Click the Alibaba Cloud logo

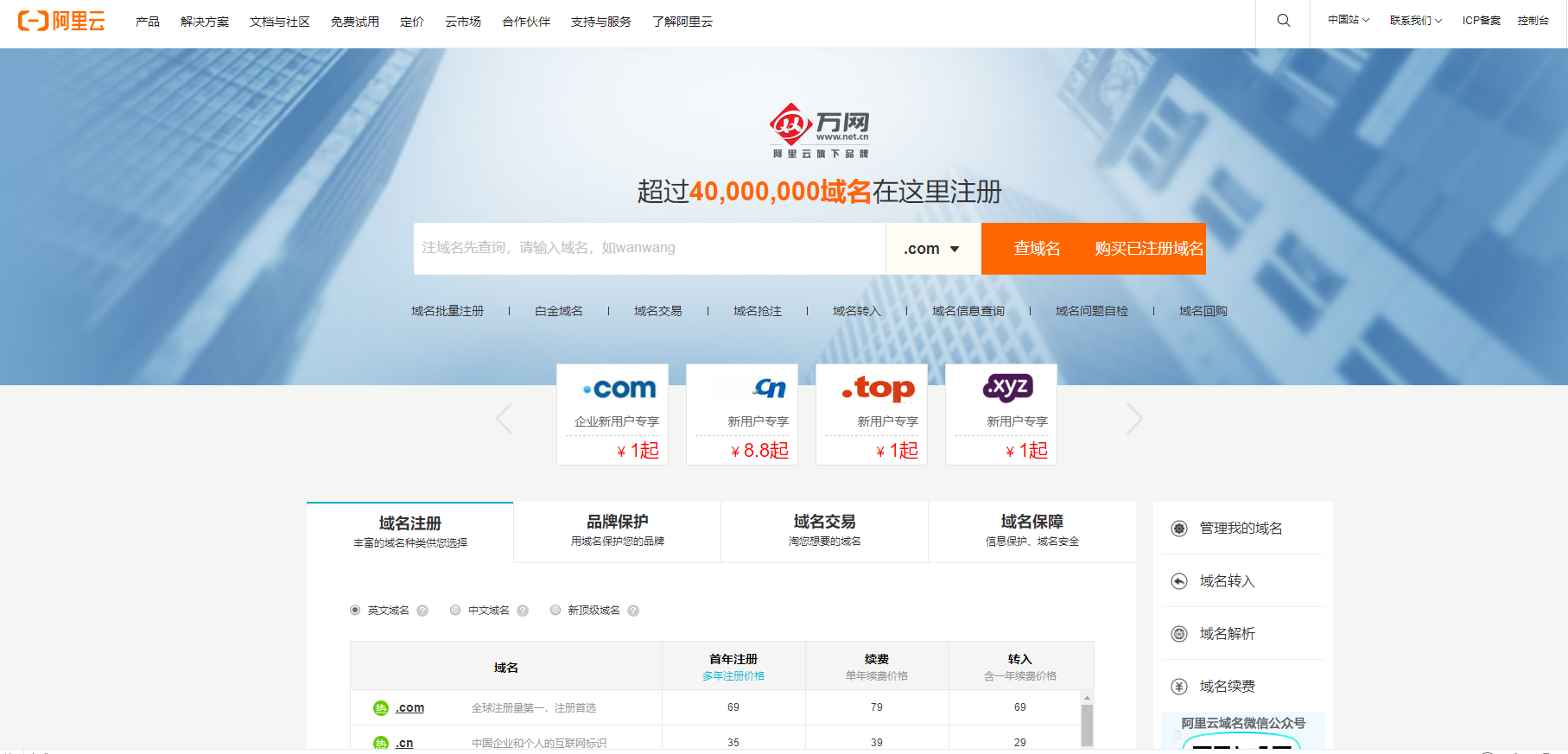[x=61, y=21]
